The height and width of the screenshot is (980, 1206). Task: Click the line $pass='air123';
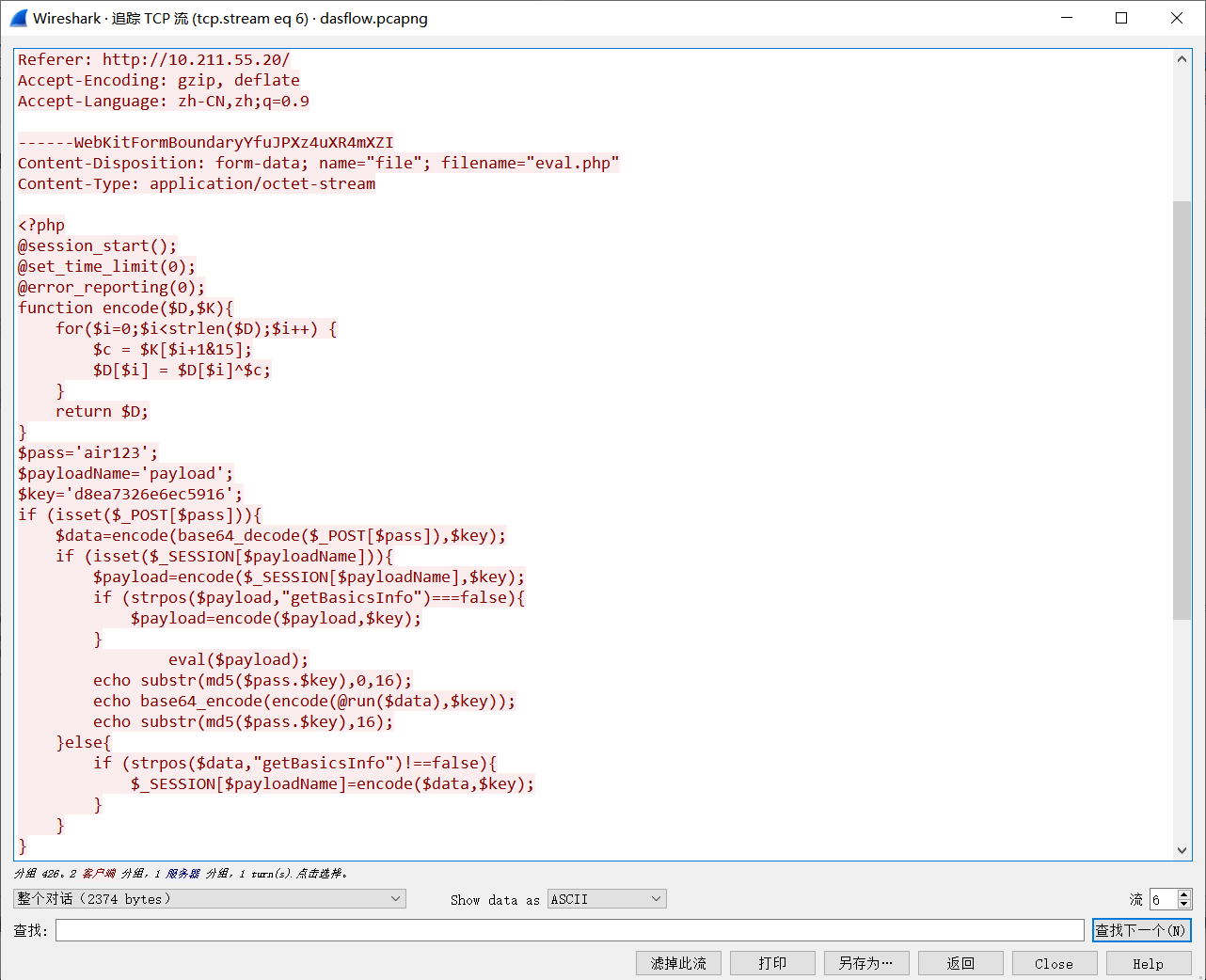(88, 452)
